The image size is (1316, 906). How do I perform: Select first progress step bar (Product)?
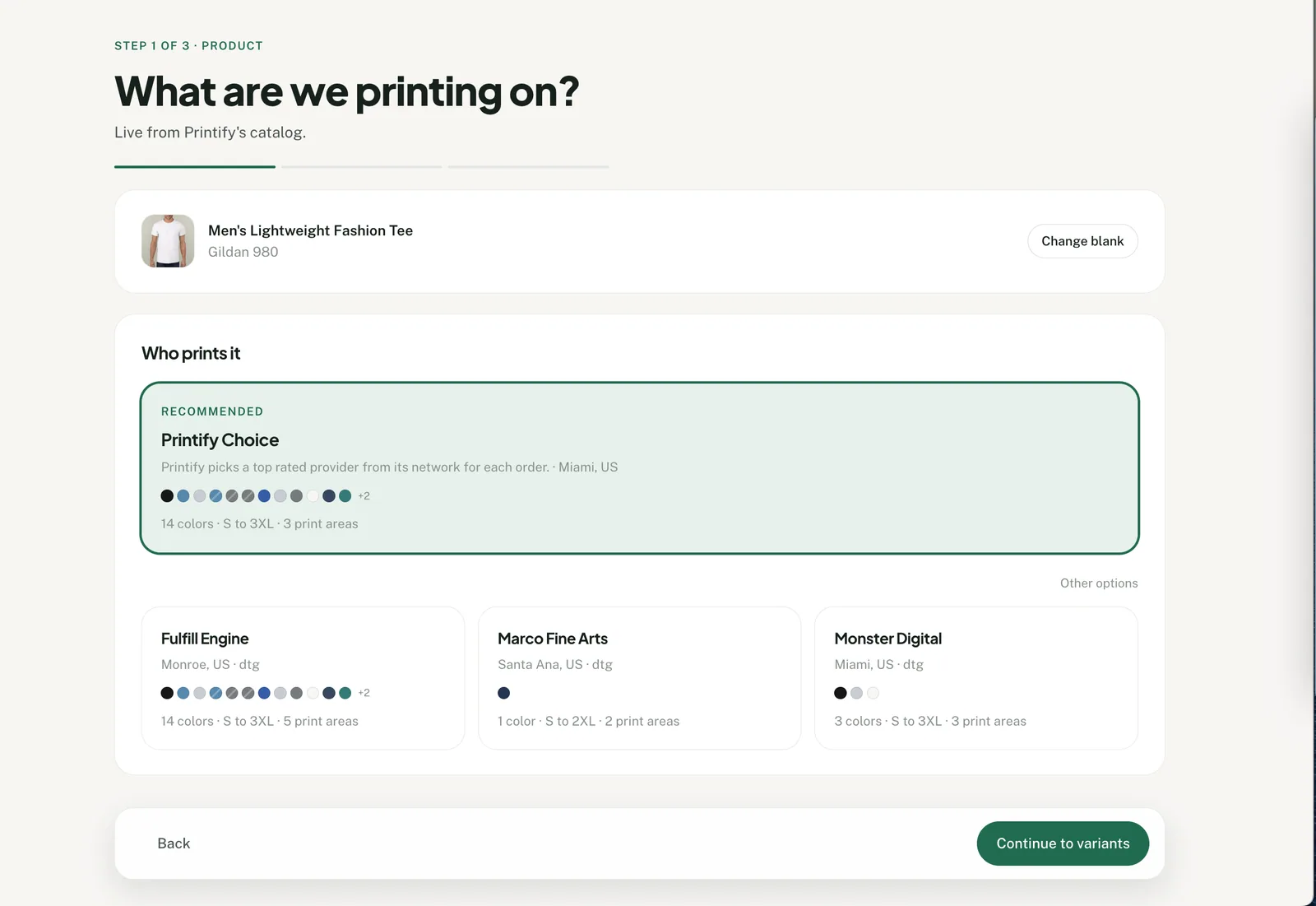click(x=195, y=166)
